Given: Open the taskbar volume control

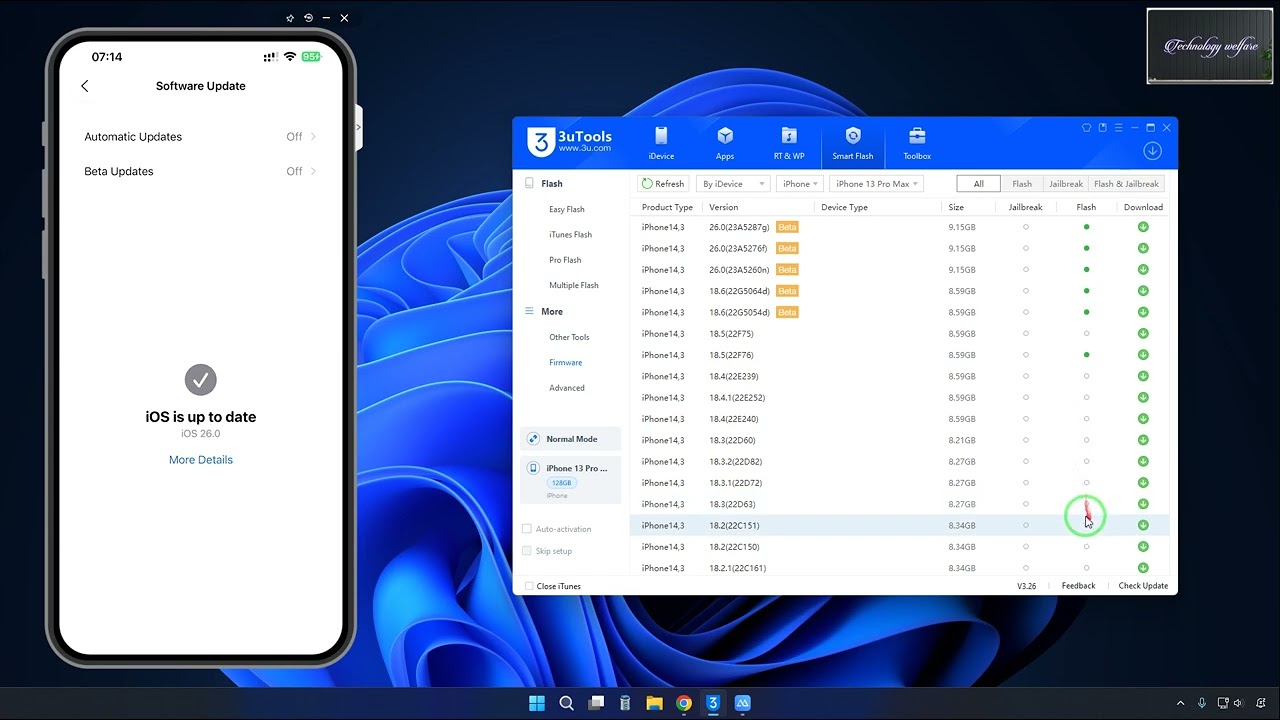Looking at the screenshot, I should (x=1238, y=703).
